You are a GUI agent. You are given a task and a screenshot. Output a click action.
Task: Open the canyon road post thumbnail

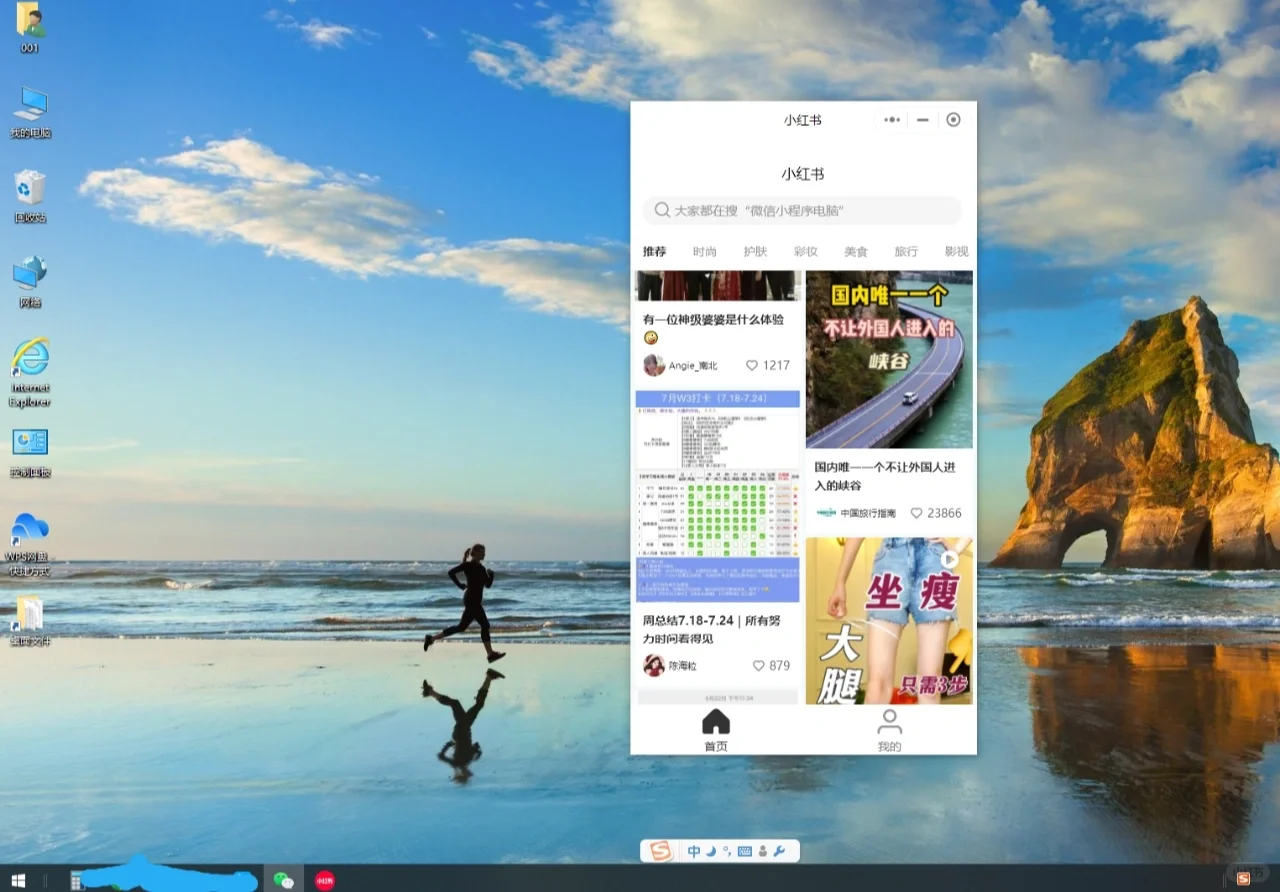889,360
